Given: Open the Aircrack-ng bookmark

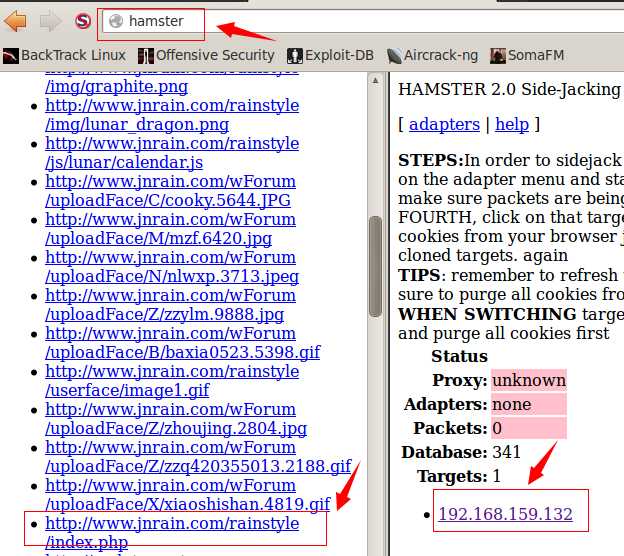Looking at the screenshot, I should coord(433,55).
